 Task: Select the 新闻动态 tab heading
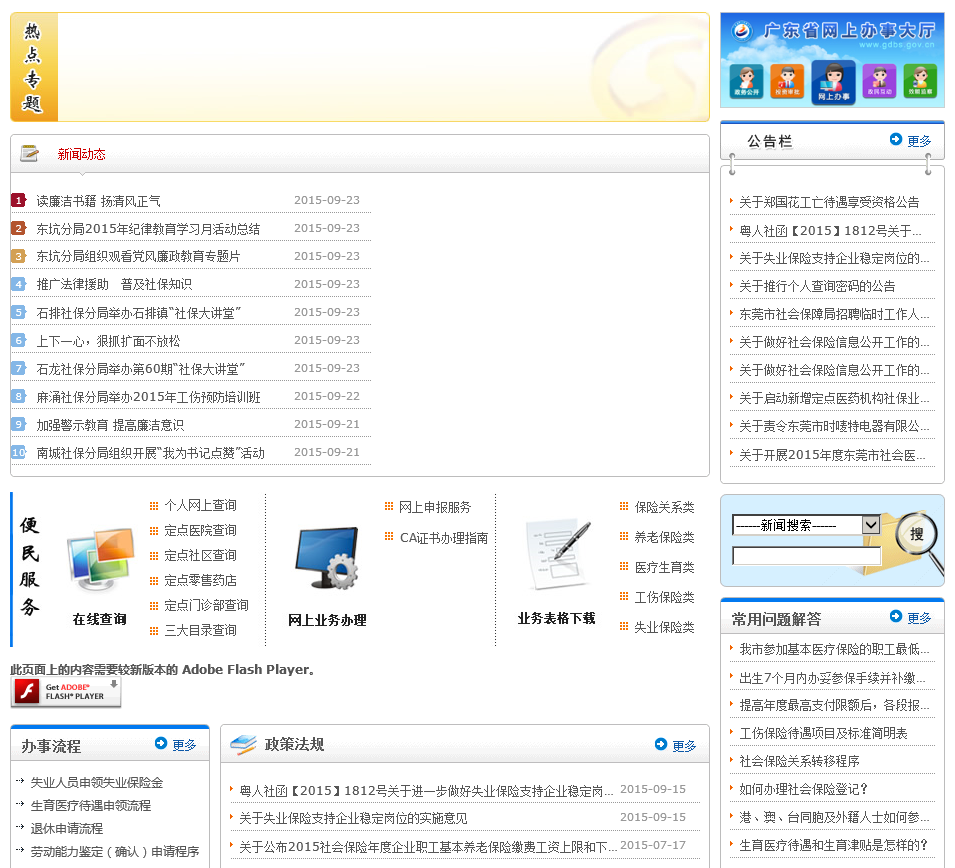click(x=82, y=154)
